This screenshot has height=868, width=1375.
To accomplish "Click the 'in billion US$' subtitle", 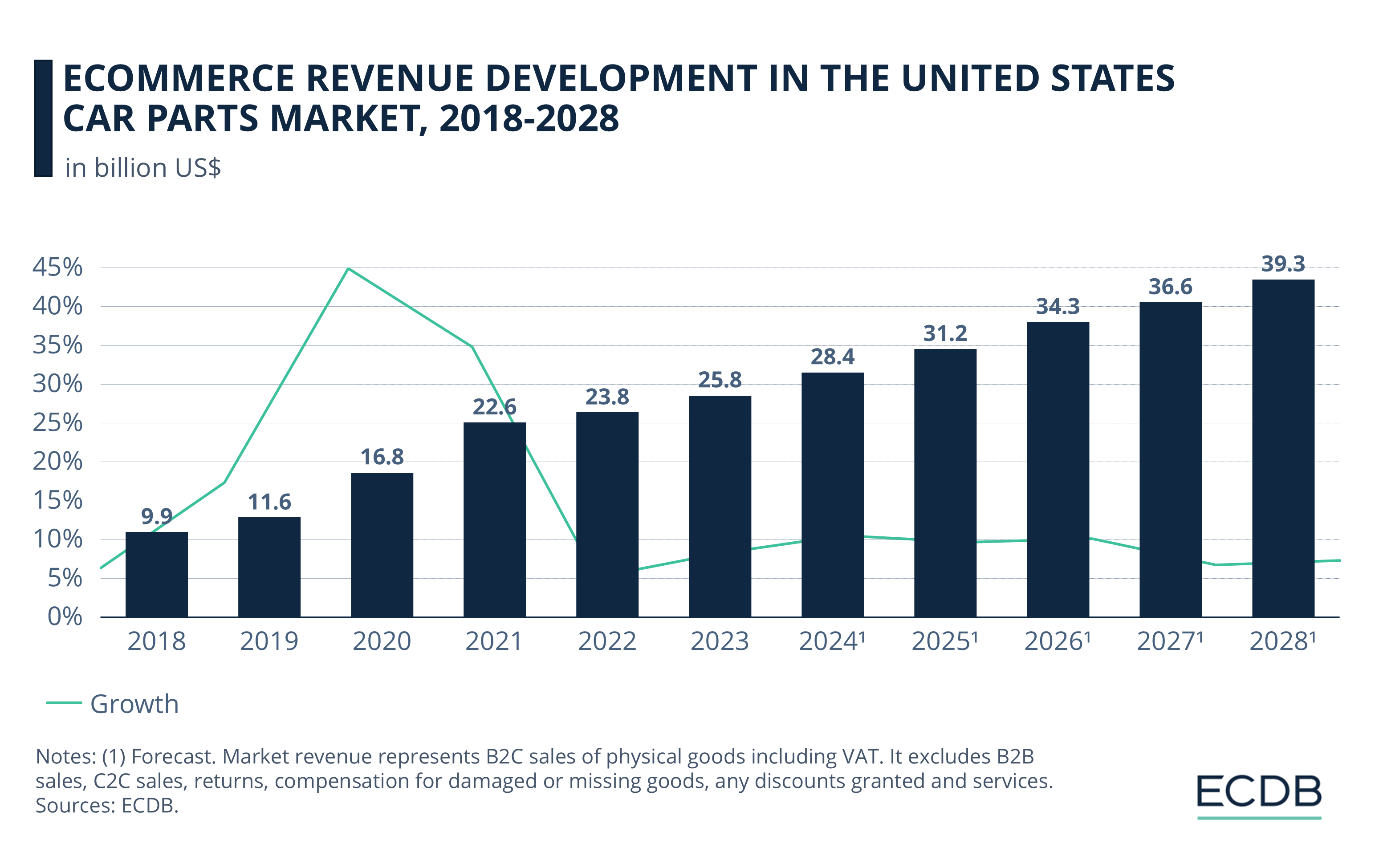I will (143, 168).
